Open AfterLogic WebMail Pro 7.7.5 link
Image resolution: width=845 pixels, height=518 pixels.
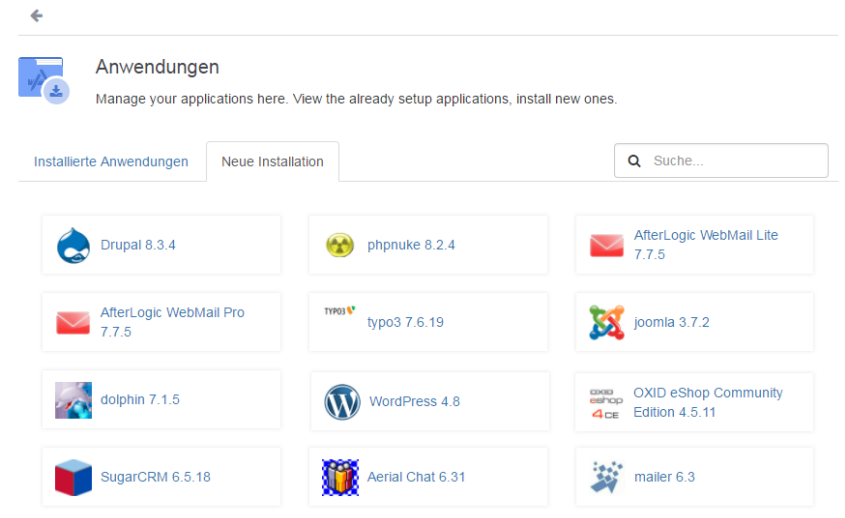[x=172, y=322]
